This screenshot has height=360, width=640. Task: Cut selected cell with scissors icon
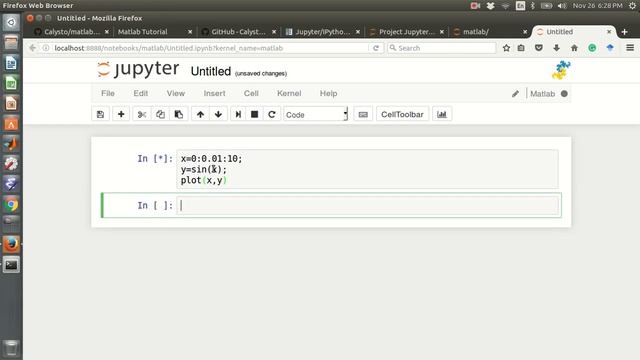(x=142, y=114)
